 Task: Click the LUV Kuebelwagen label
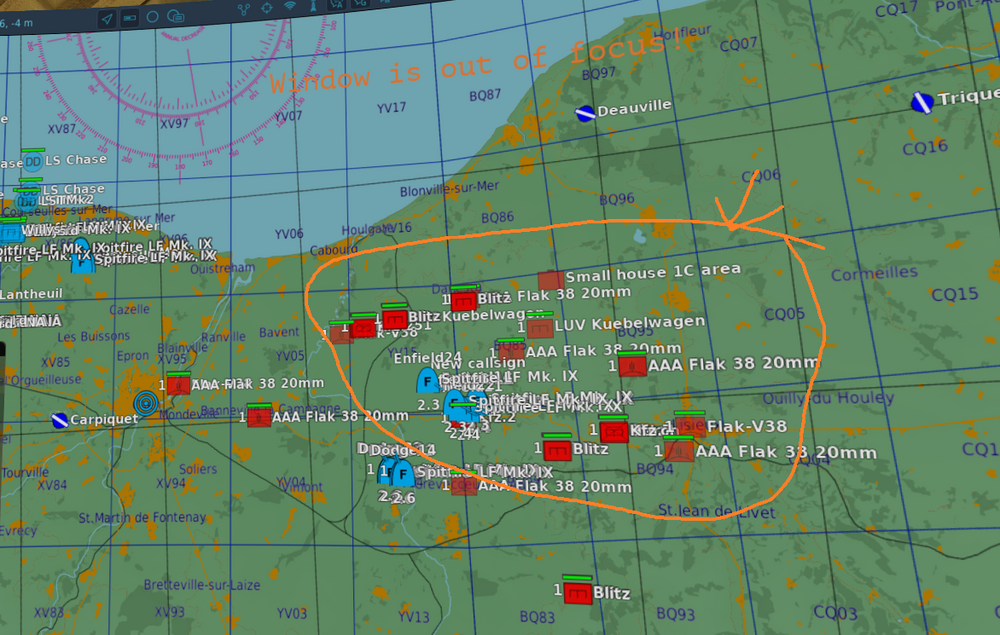[629, 324]
